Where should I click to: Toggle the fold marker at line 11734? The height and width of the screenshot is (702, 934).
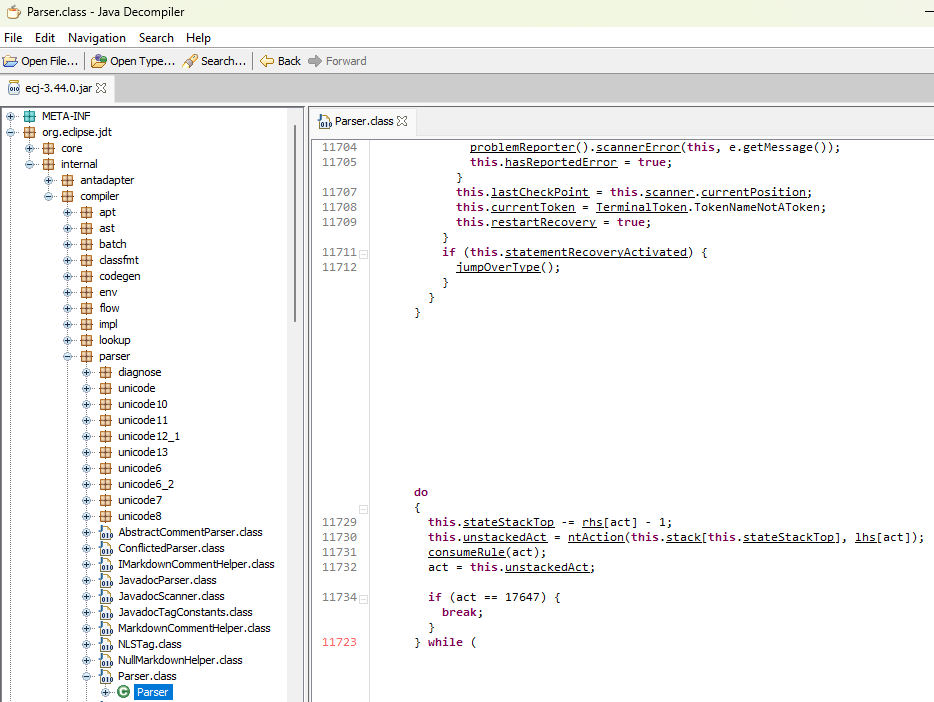(x=363, y=598)
